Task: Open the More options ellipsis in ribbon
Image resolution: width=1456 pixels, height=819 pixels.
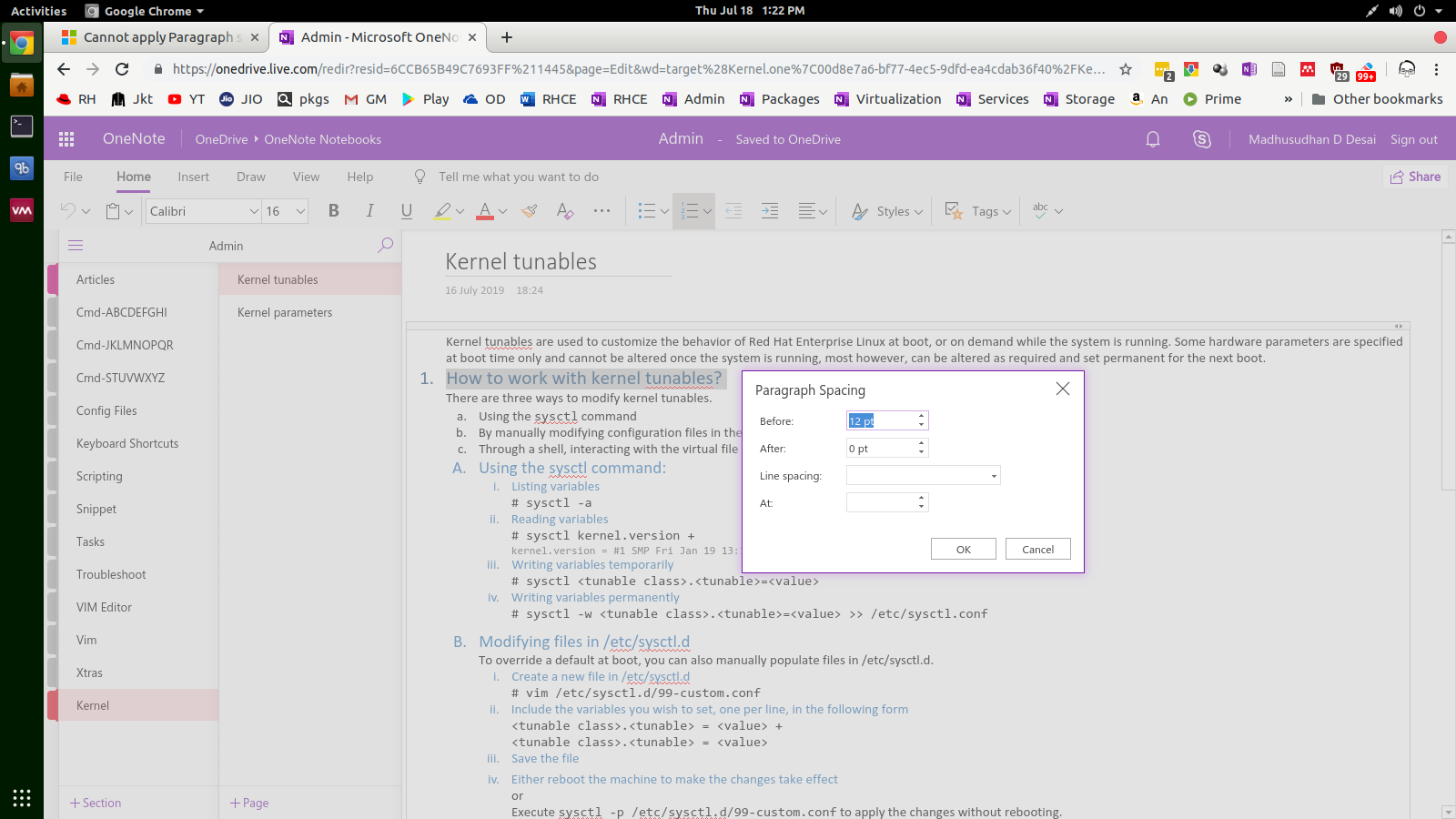Action: coord(602,211)
